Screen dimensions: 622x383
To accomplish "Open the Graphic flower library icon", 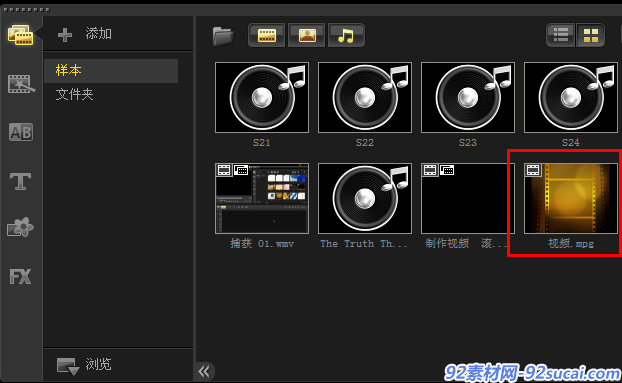I will (20, 228).
